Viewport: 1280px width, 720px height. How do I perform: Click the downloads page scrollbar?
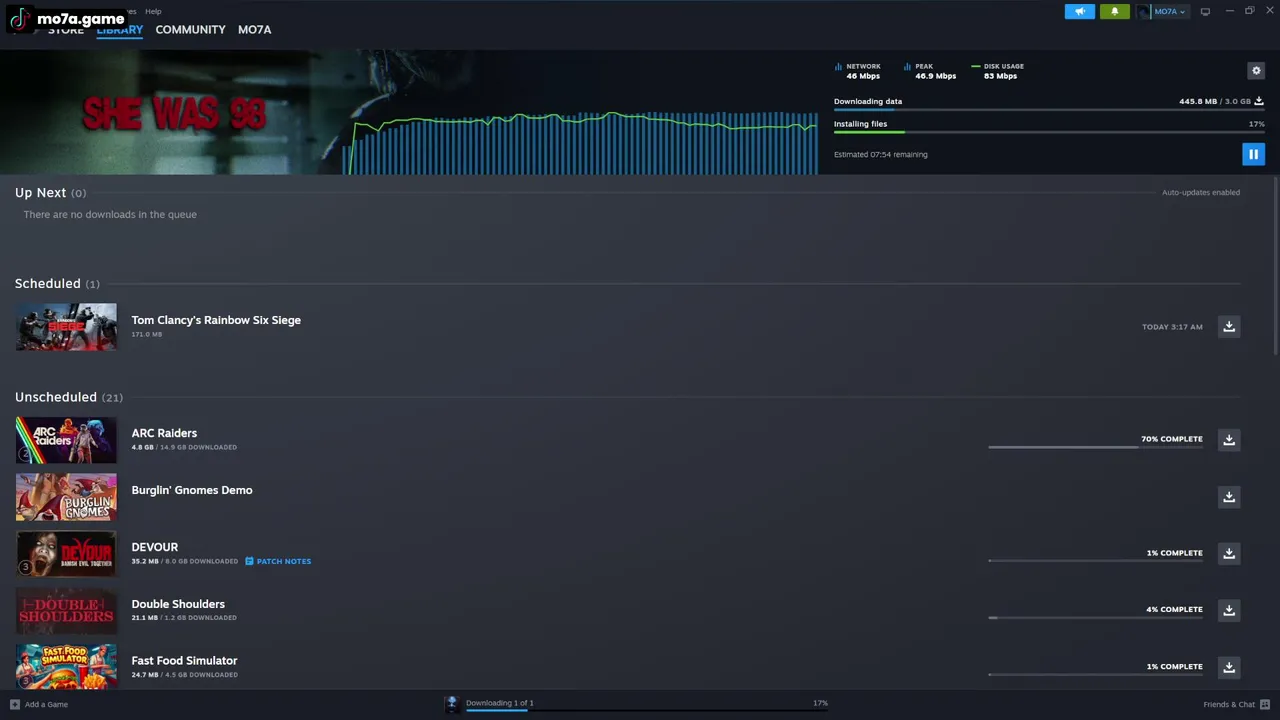click(x=1276, y=267)
